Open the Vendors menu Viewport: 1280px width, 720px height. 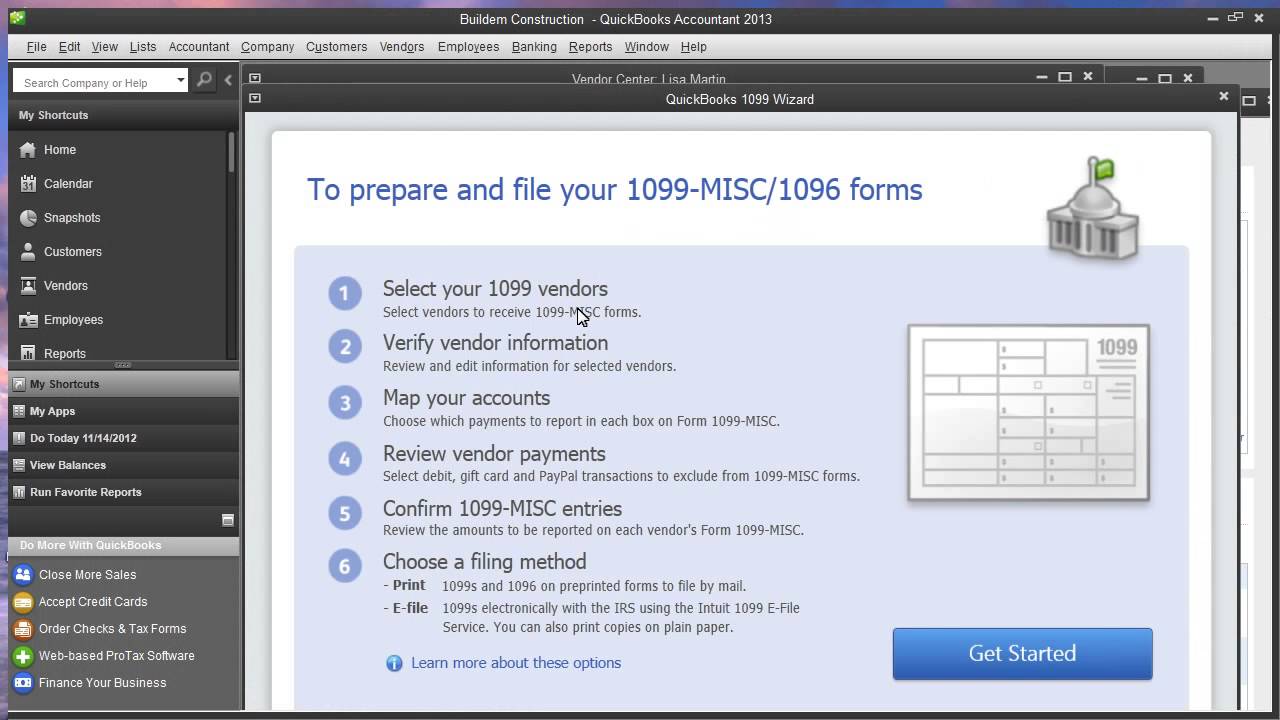pos(402,47)
